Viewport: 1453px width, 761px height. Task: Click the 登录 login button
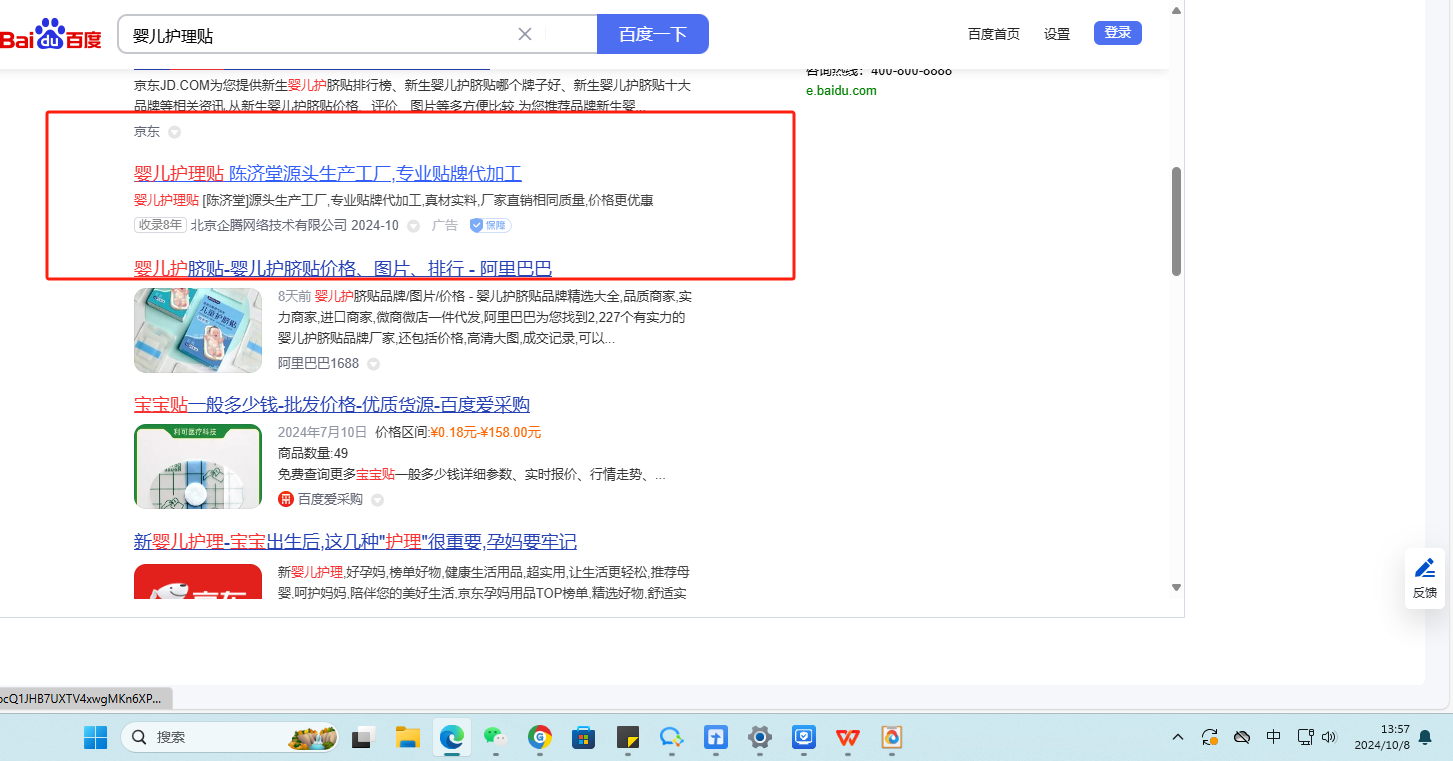pyautogui.click(x=1117, y=33)
